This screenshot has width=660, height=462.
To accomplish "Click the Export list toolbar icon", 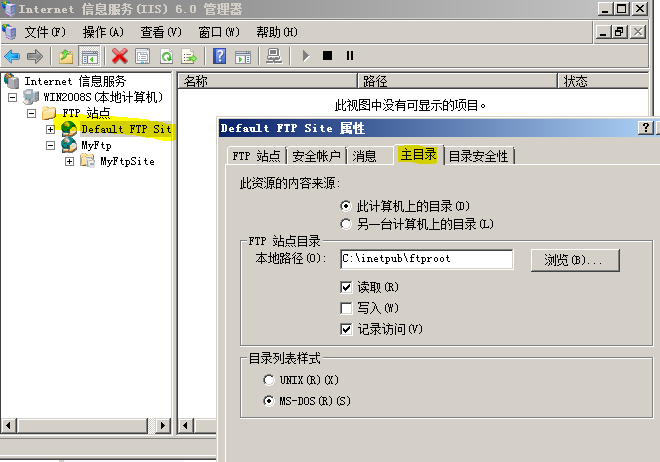I will (189, 56).
